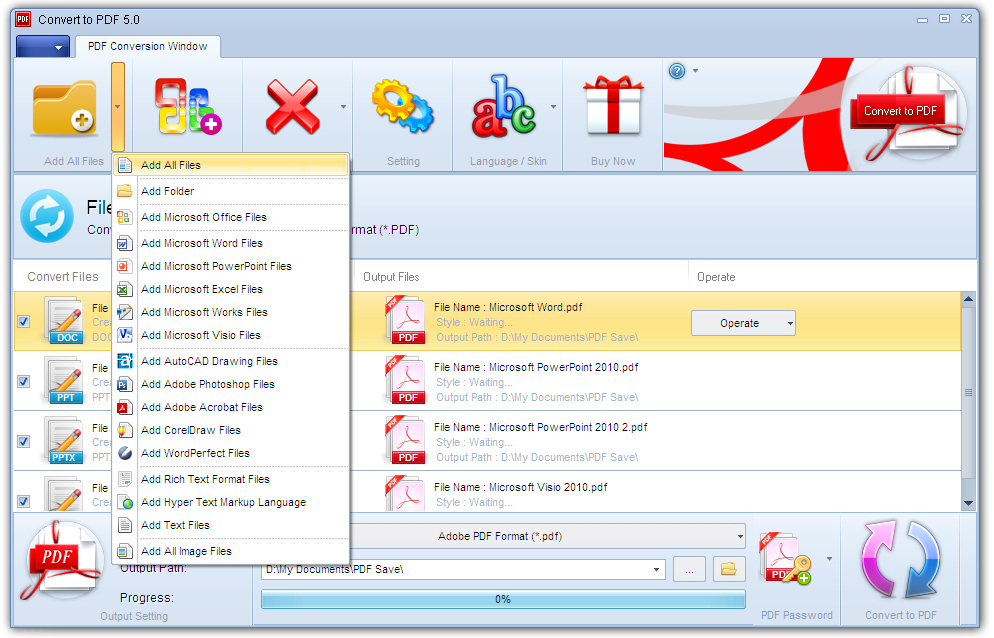Click the PDF Password key icon
This screenshot has height=638, width=994.
[785, 559]
